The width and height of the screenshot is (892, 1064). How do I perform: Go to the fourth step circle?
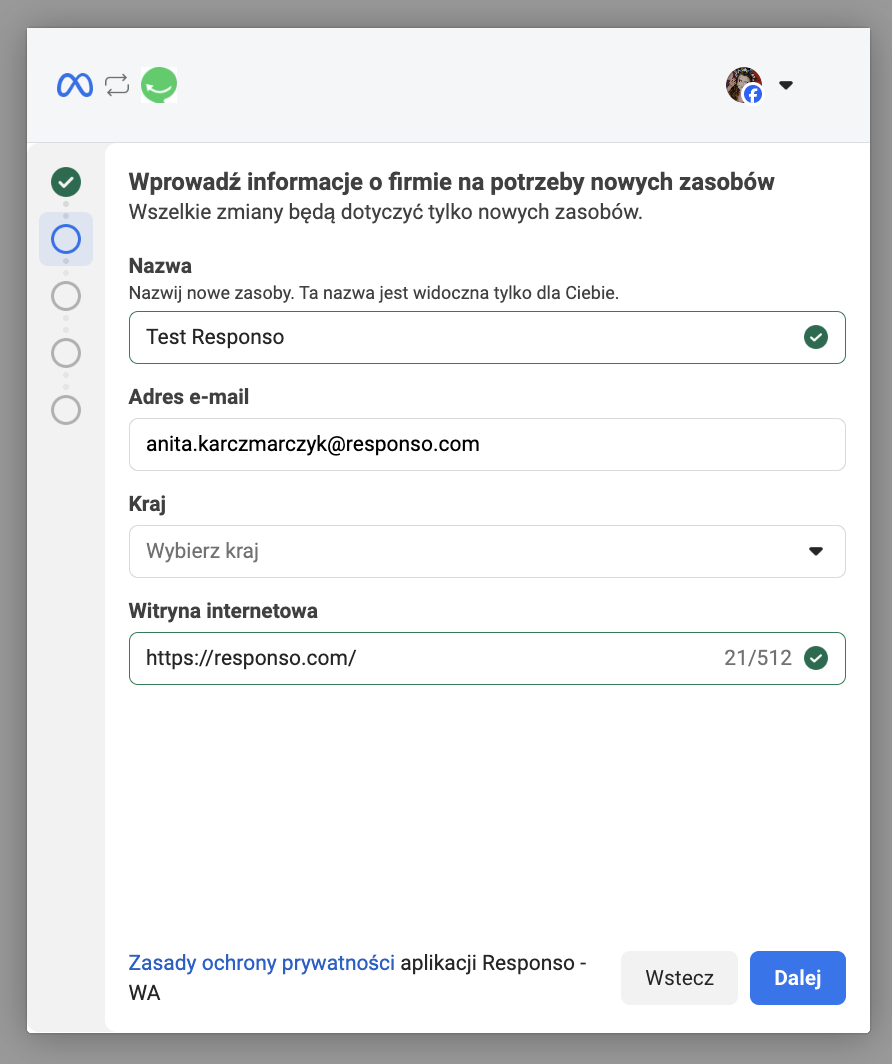click(x=66, y=353)
